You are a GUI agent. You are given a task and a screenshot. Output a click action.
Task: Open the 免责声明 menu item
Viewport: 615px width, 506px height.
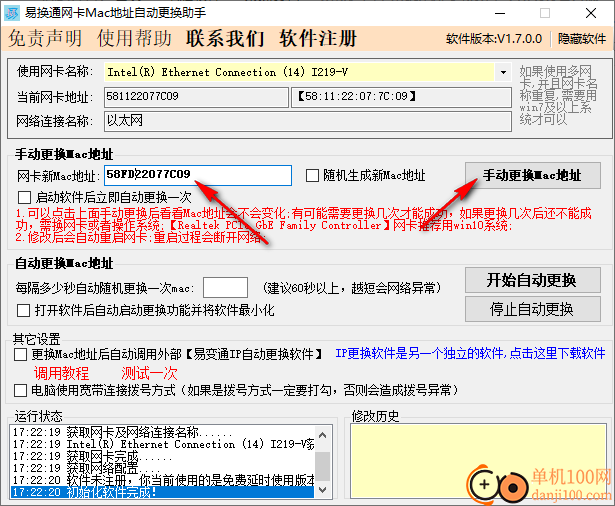coord(45,38)
